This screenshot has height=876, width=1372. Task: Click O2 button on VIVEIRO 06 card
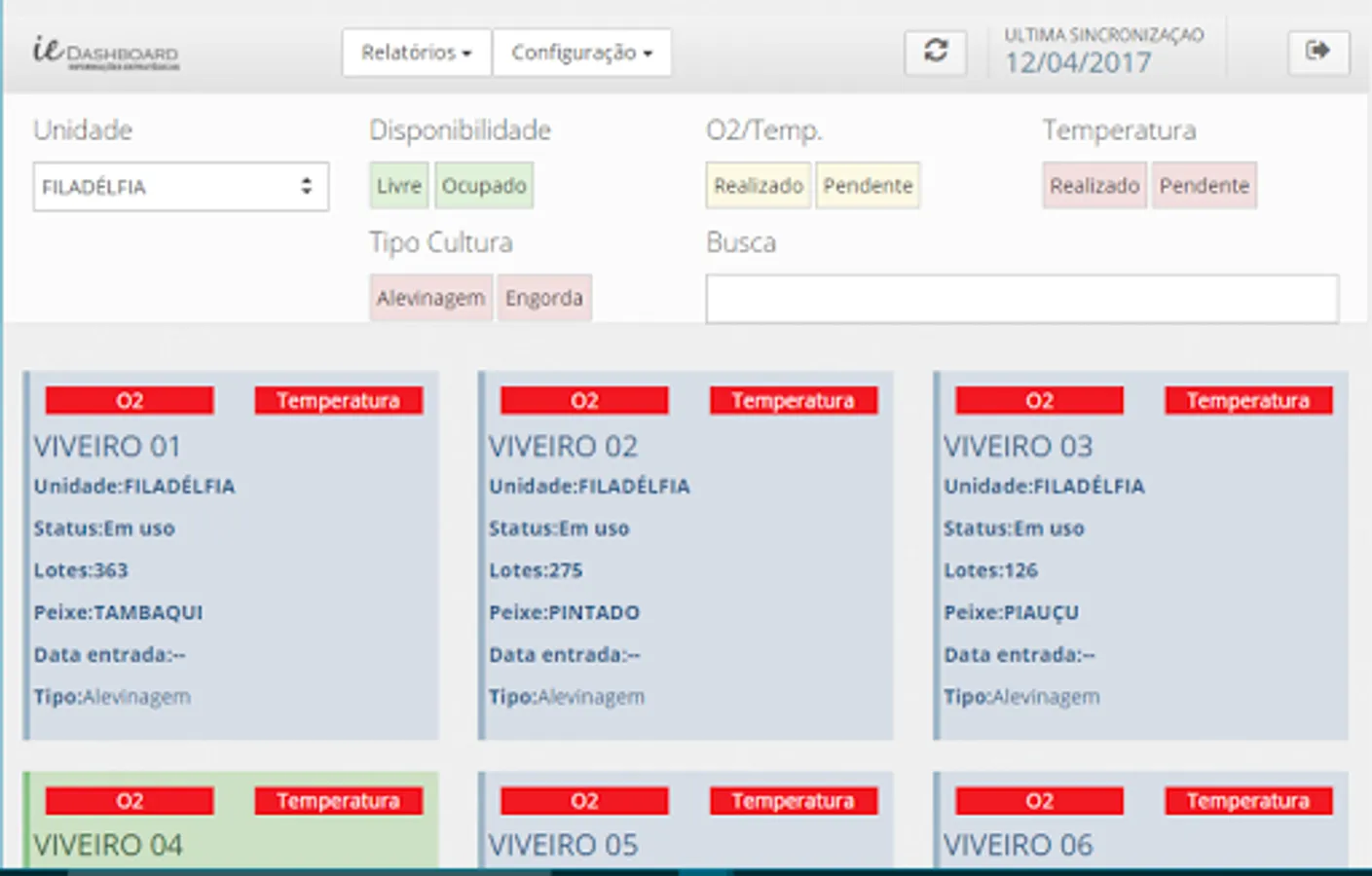1039,801
